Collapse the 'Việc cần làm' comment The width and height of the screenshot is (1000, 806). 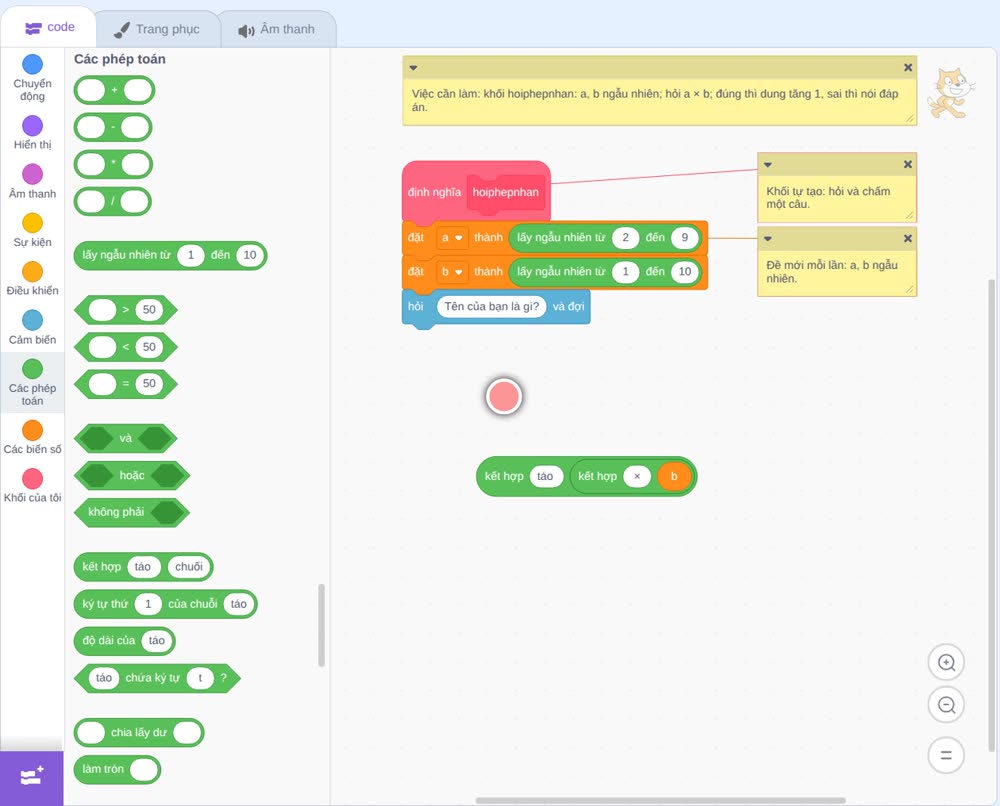[x=413, y=68]
